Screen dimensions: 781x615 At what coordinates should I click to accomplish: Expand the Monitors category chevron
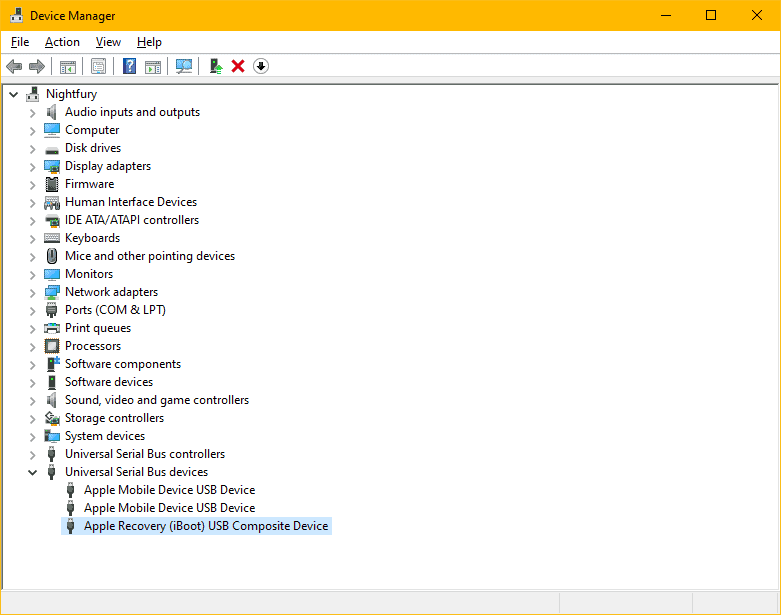[x=32, y=274]
